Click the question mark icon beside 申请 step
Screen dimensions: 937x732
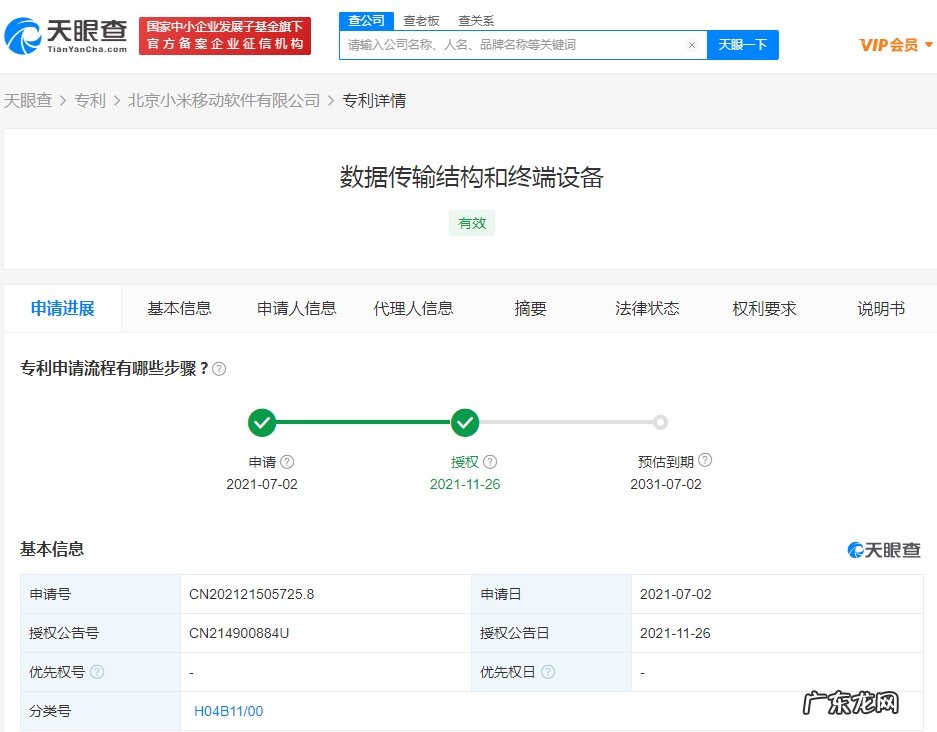(287, 460)
